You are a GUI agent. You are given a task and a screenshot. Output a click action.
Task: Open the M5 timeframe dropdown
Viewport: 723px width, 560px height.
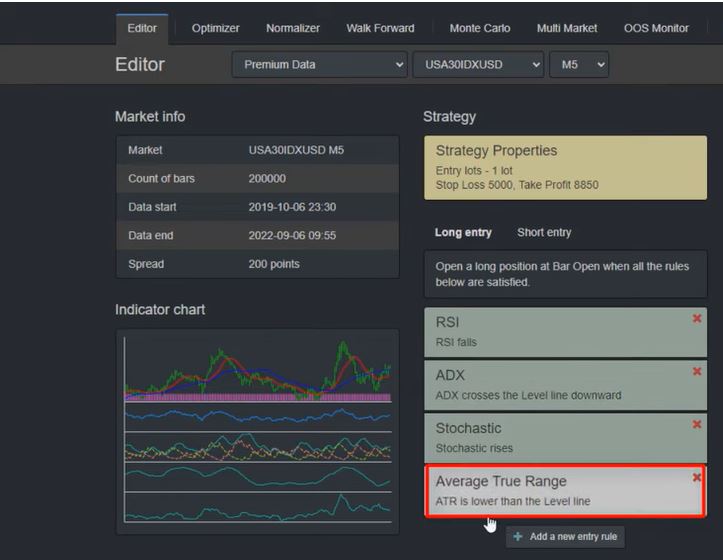[x=579, y=65]
